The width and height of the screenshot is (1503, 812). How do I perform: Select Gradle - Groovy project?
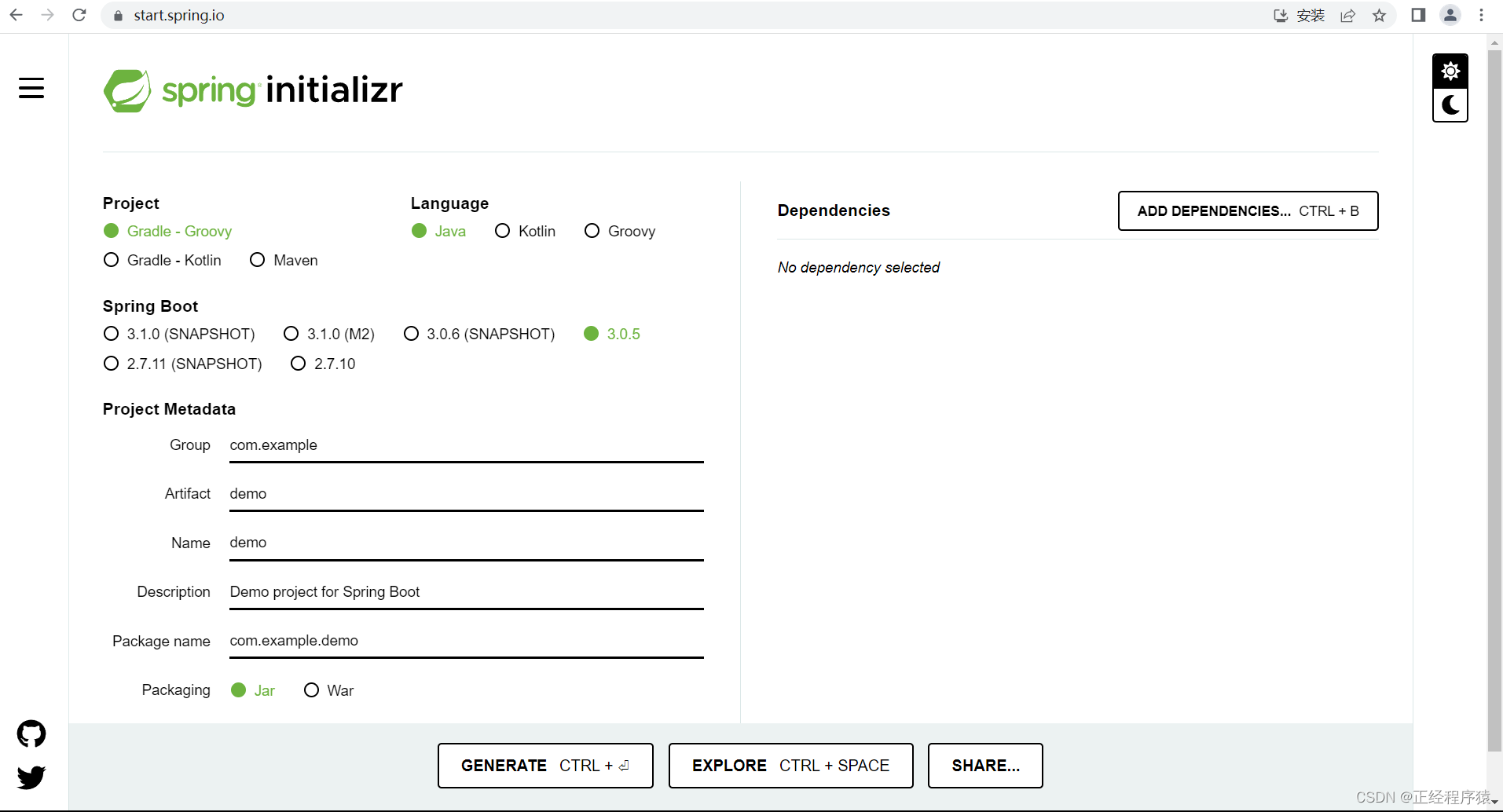167,231
